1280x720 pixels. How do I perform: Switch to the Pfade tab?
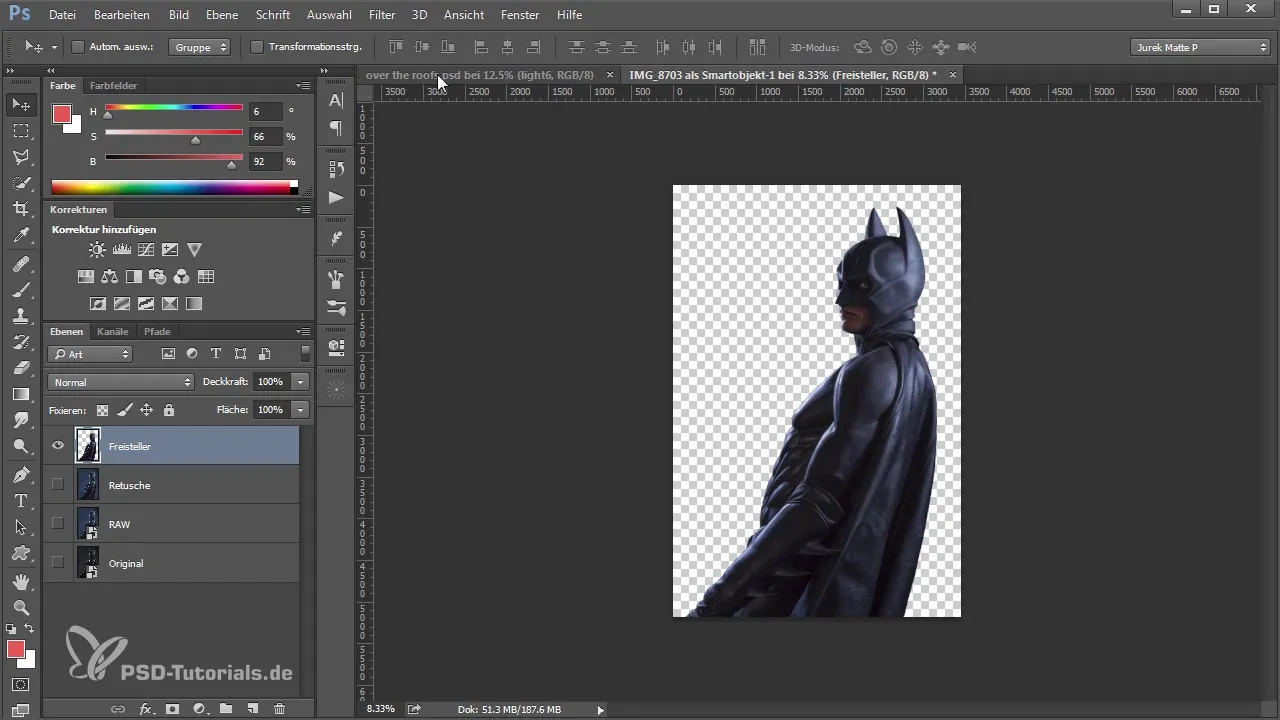pyautogui.click(x=157, y=332)
